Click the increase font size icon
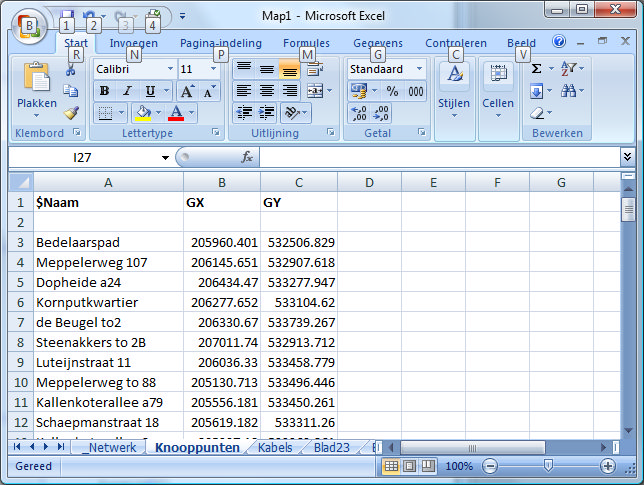 (x=186, y=91)
